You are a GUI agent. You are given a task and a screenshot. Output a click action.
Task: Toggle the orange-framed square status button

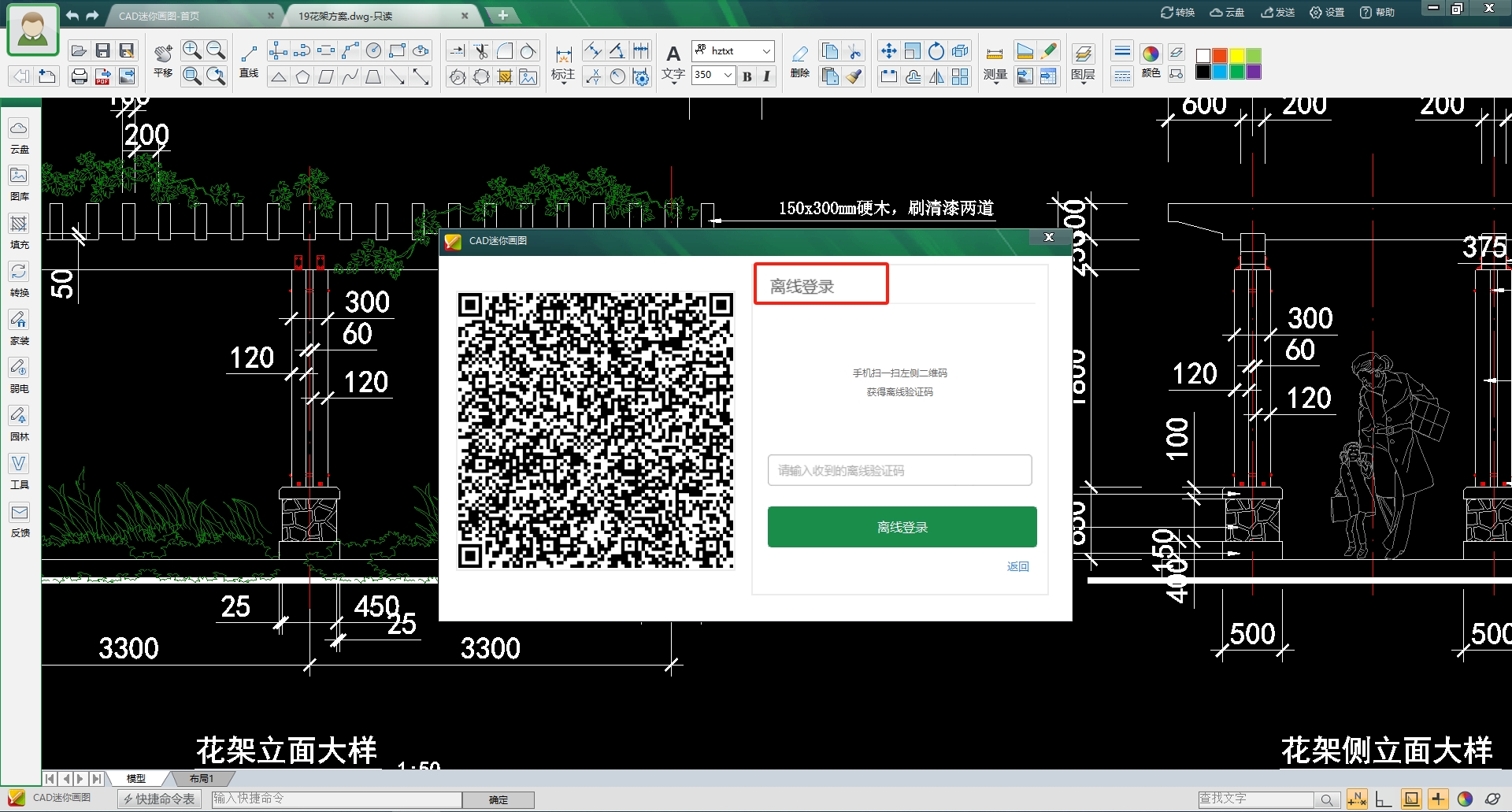(x=1411, y=799)
